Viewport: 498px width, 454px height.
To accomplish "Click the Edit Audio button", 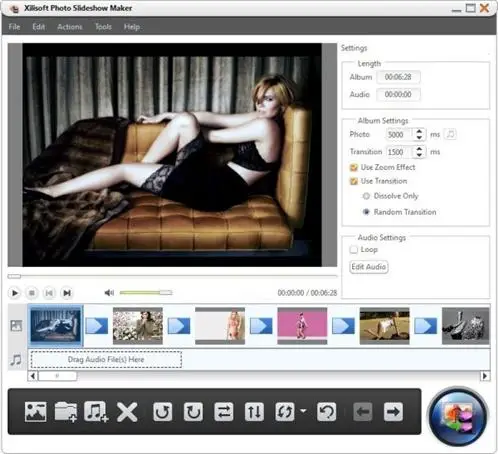I will click(x=369, y=267).
